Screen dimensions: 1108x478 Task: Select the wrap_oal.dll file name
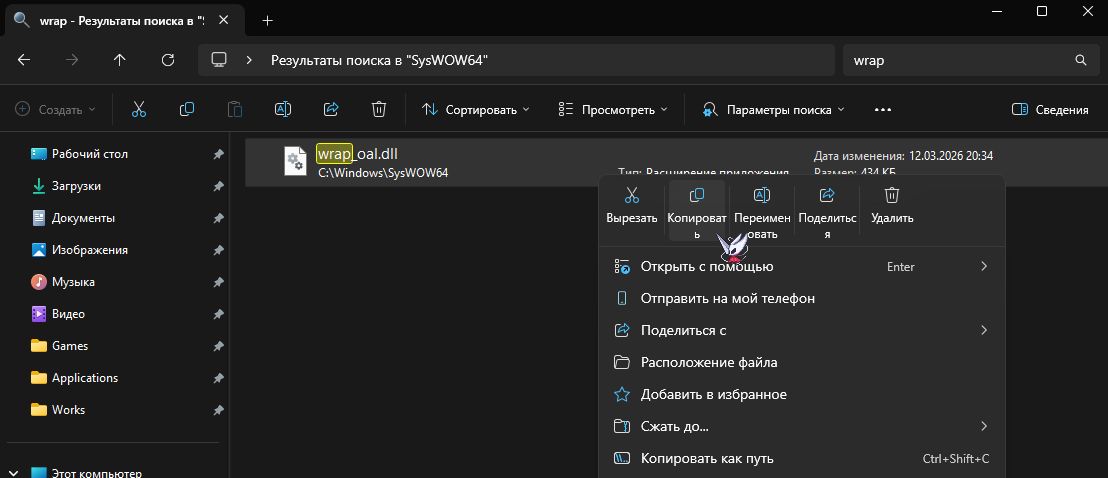coord(358,153)
